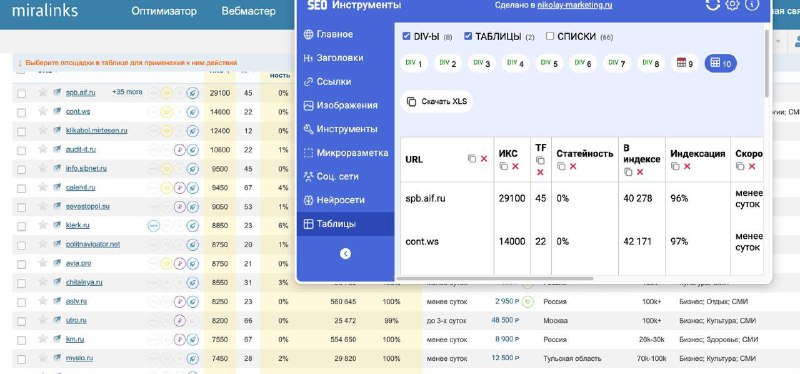Open the nikolay-marketing.ru link
Viewport: 800px width, 374px height.
(574, 5)
